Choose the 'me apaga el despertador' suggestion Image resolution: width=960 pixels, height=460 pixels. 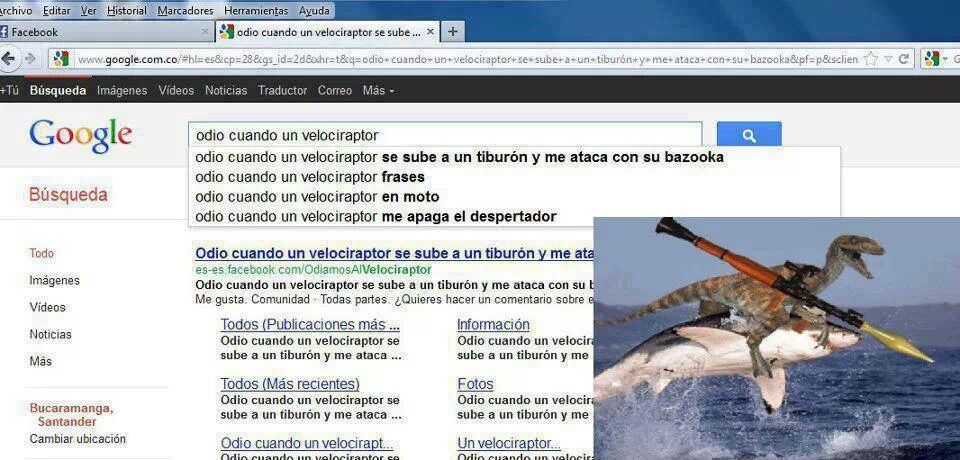(x=375, y=217)
